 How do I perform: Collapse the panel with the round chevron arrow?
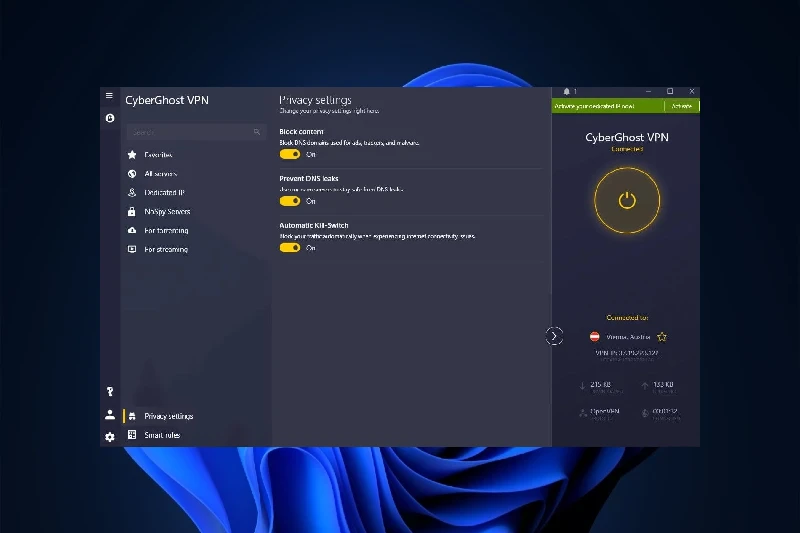554,336
